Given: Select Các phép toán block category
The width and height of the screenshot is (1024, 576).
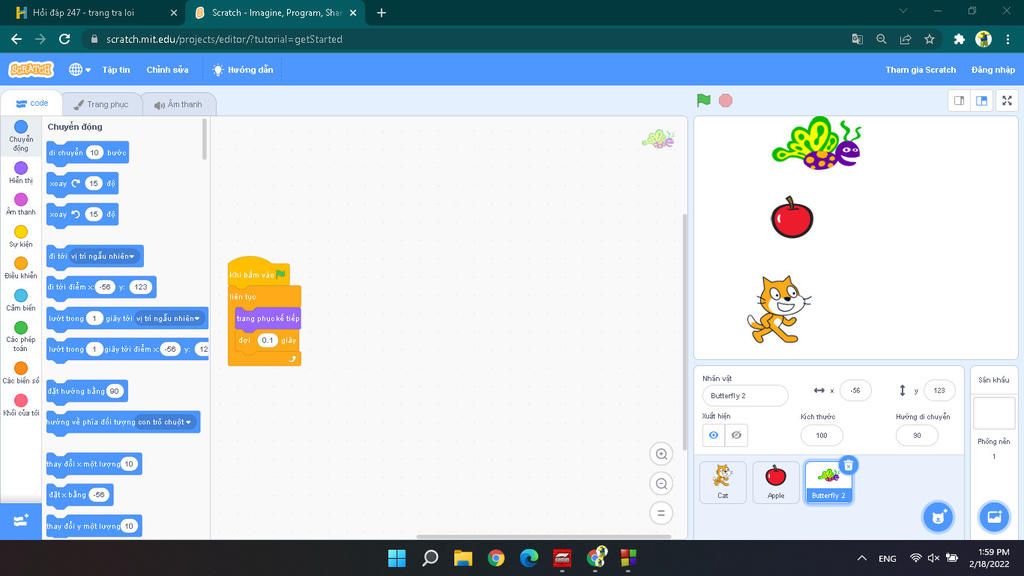Looking at the screenshot, I should coord(21,336).
